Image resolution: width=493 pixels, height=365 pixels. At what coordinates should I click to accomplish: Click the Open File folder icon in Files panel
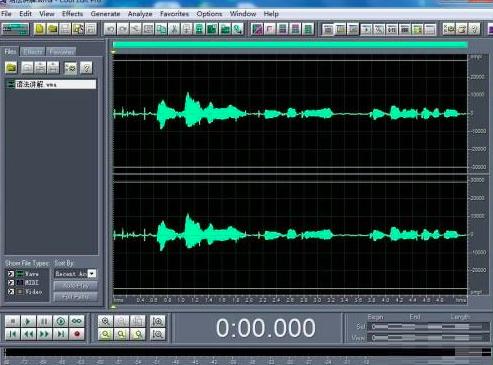point(11,68)
